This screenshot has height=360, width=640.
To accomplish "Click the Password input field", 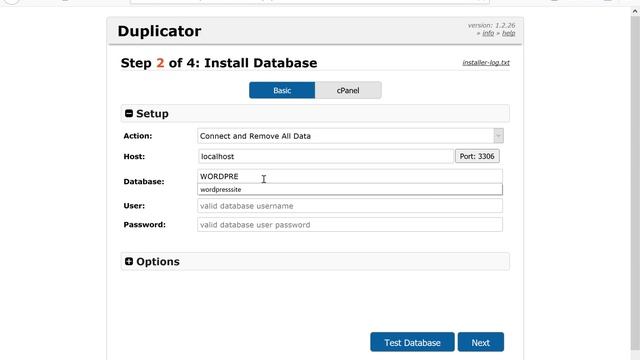I will pyautogui.click(x=350, y=224).
